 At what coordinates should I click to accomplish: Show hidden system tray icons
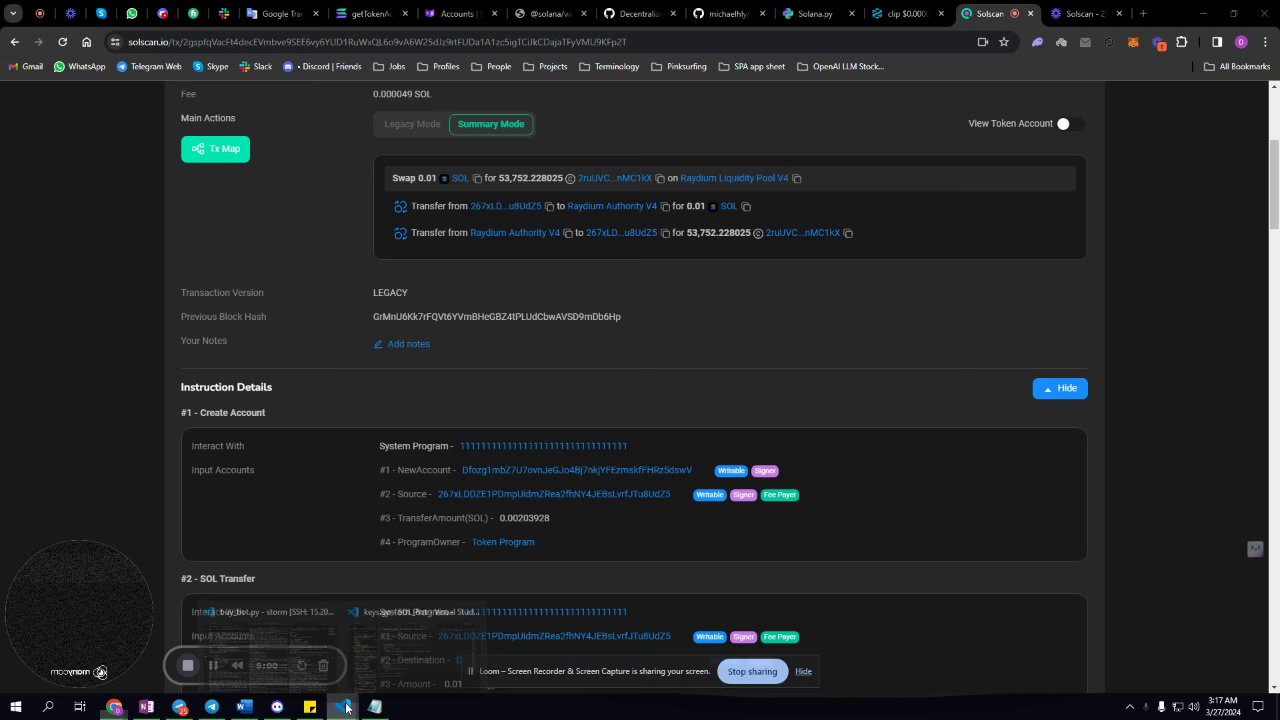point(1130,707)
